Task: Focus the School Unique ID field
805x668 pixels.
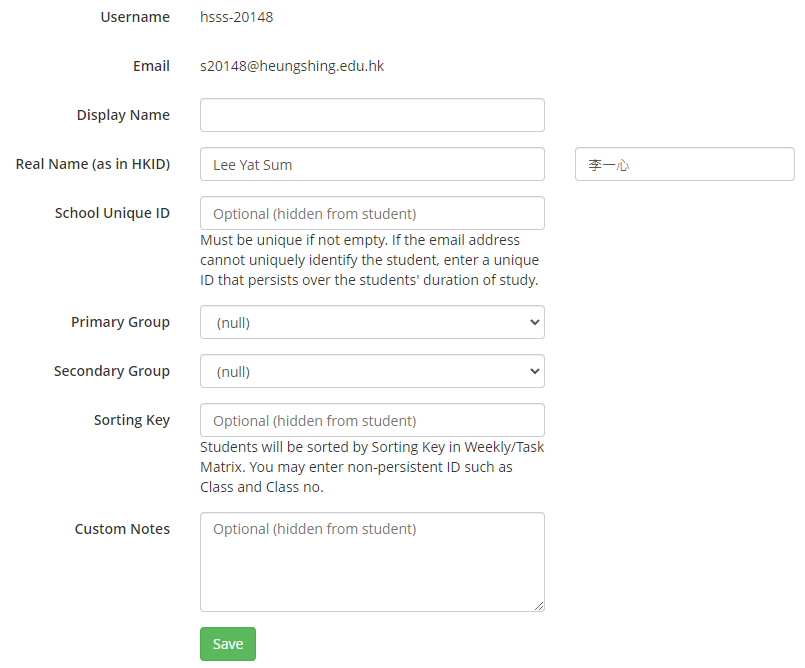Action: (x=372, y=213)
